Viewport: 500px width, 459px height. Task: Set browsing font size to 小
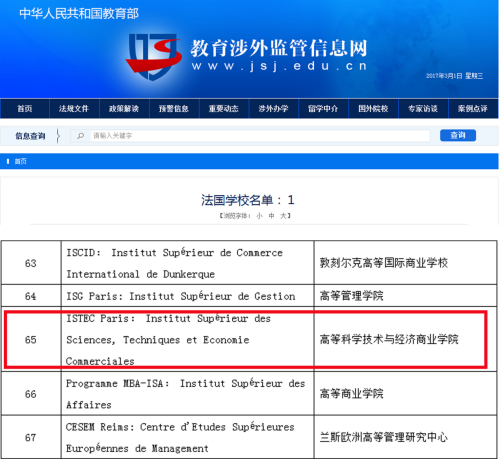pyautogui.click(x=259, y=216)
